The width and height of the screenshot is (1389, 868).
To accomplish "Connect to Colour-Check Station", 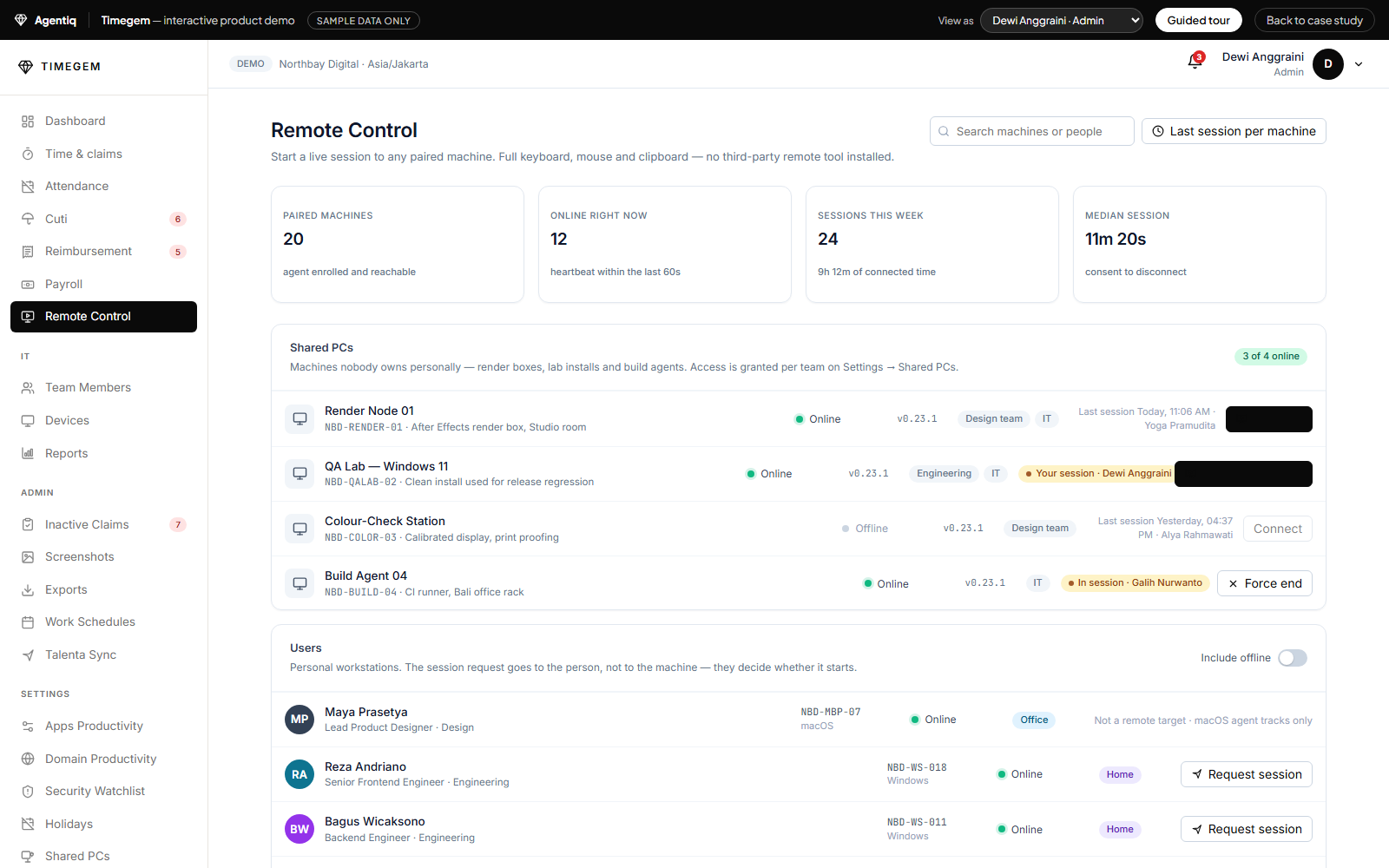I will pos(1277,529).
